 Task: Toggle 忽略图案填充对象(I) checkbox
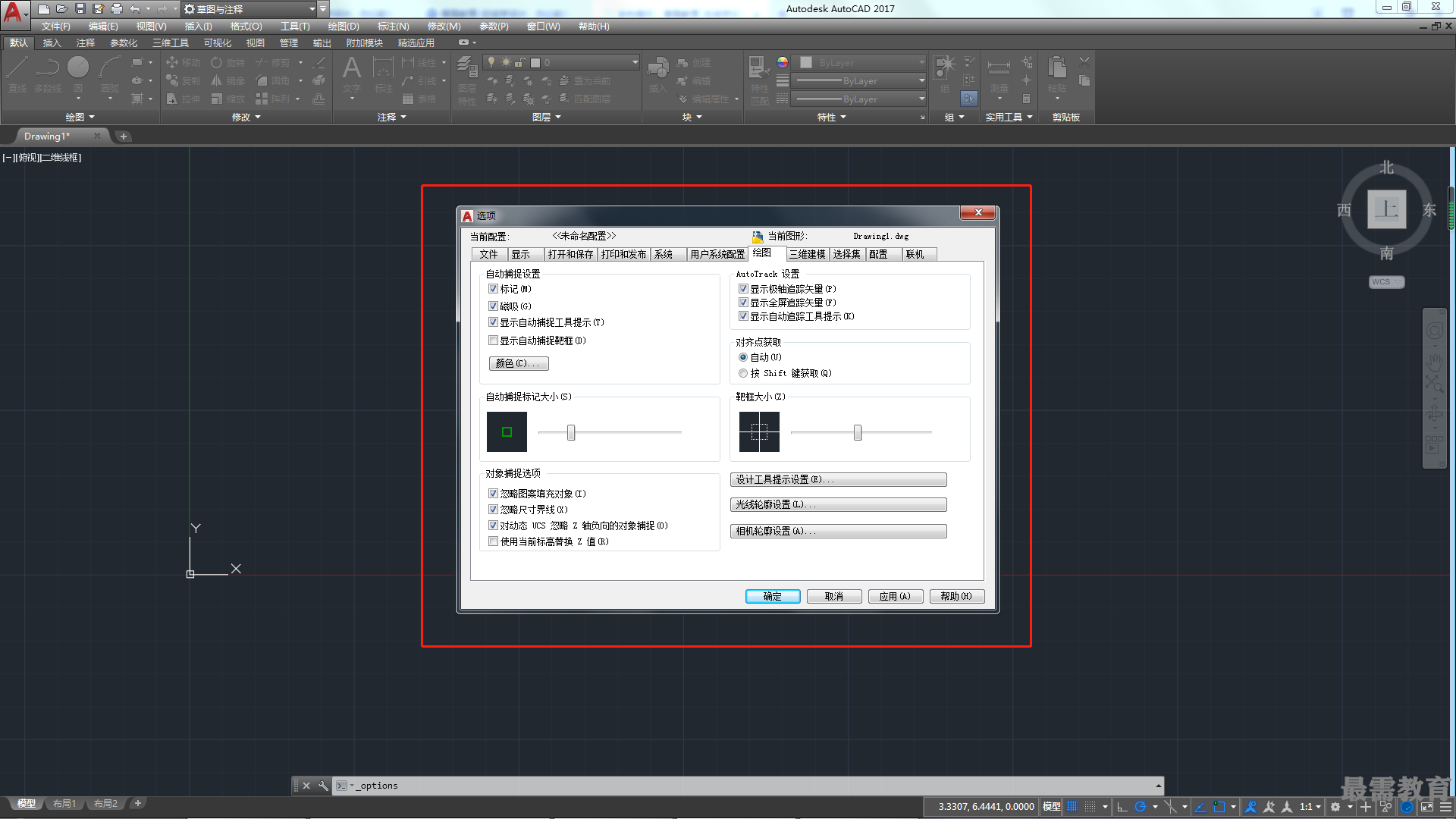tap(493, 494)
